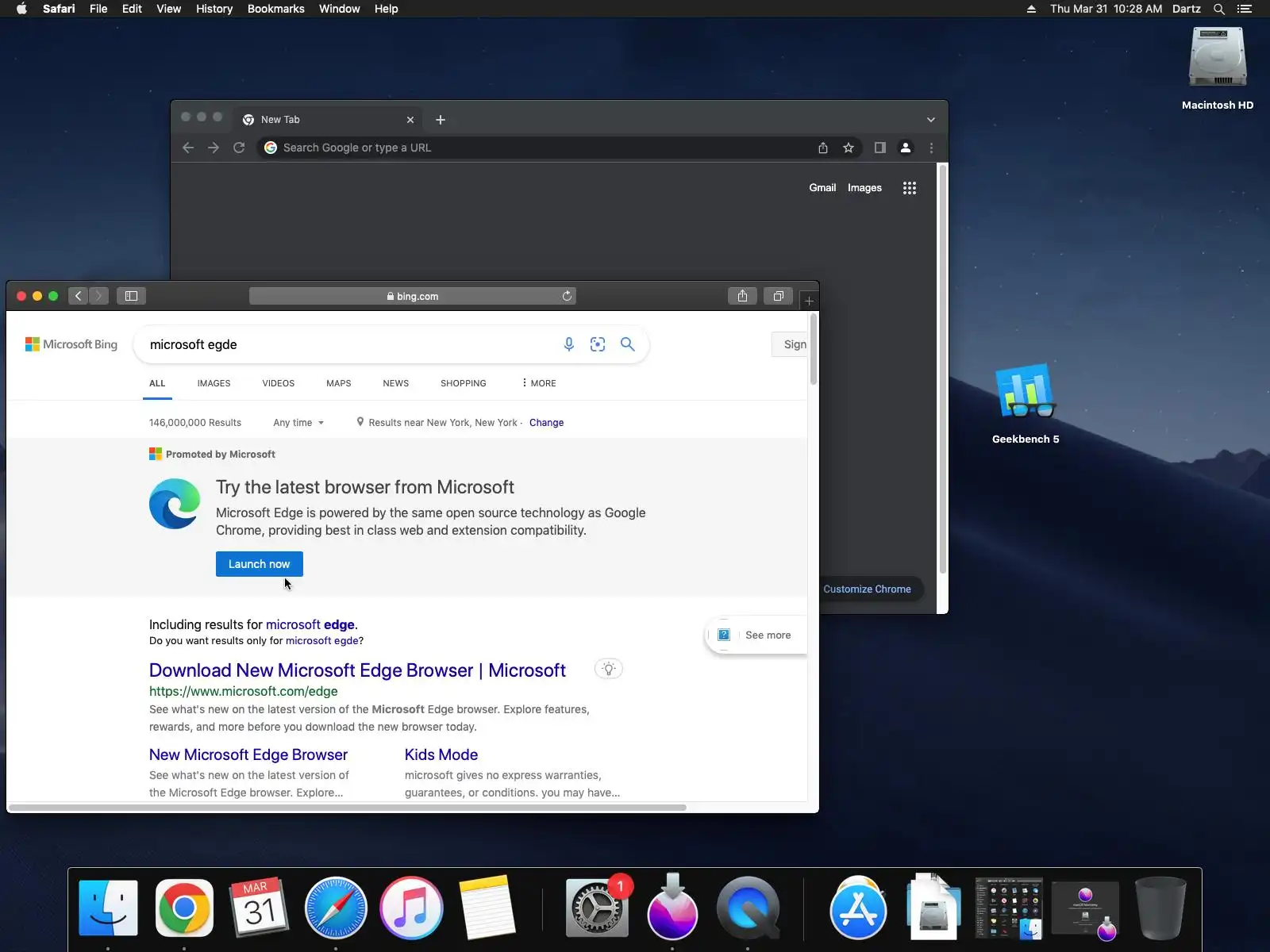
Task: Click Safari's vertical page scrollbar
Action: [x=813, y=349]
